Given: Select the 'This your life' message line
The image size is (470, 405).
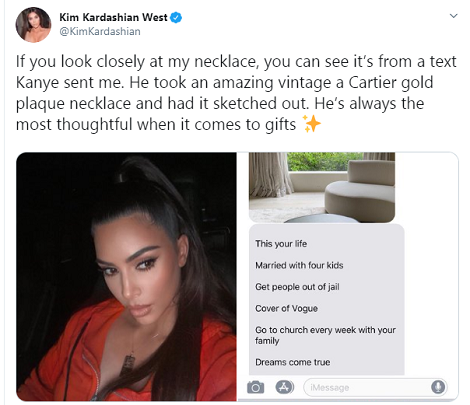Looking at the screenshot, I should 281,244.
